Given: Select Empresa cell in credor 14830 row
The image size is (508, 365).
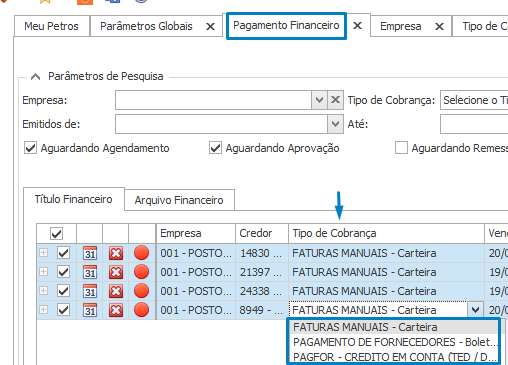Looking at the screenshot, I should [196, 253].
